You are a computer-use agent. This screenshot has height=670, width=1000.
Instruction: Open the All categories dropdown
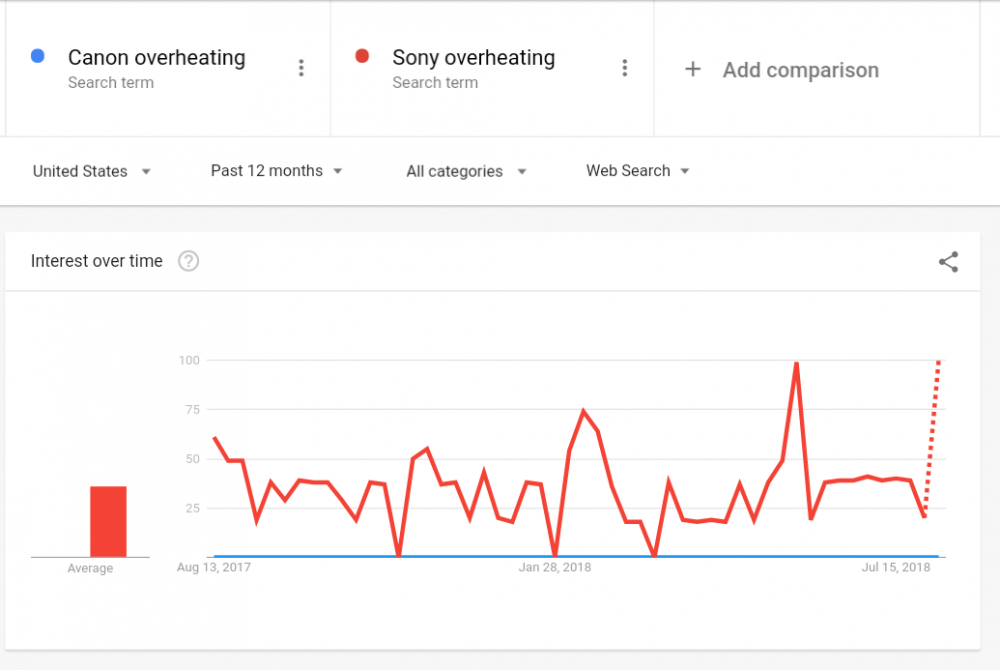tap(466, 171)
